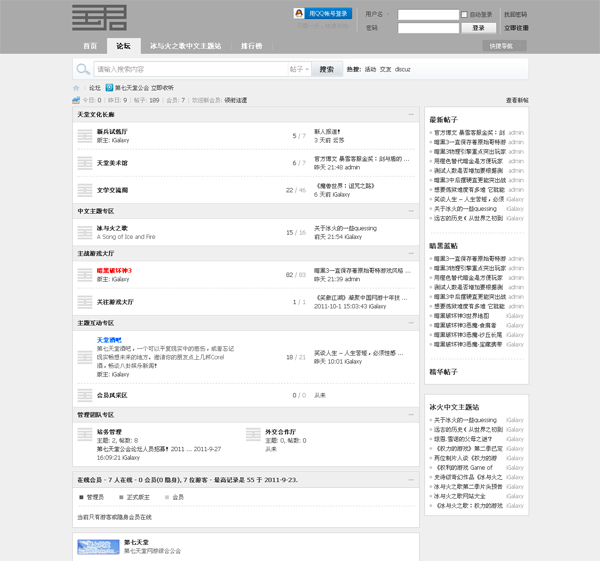Select the 论坛 forum tab

pos(124,46)
